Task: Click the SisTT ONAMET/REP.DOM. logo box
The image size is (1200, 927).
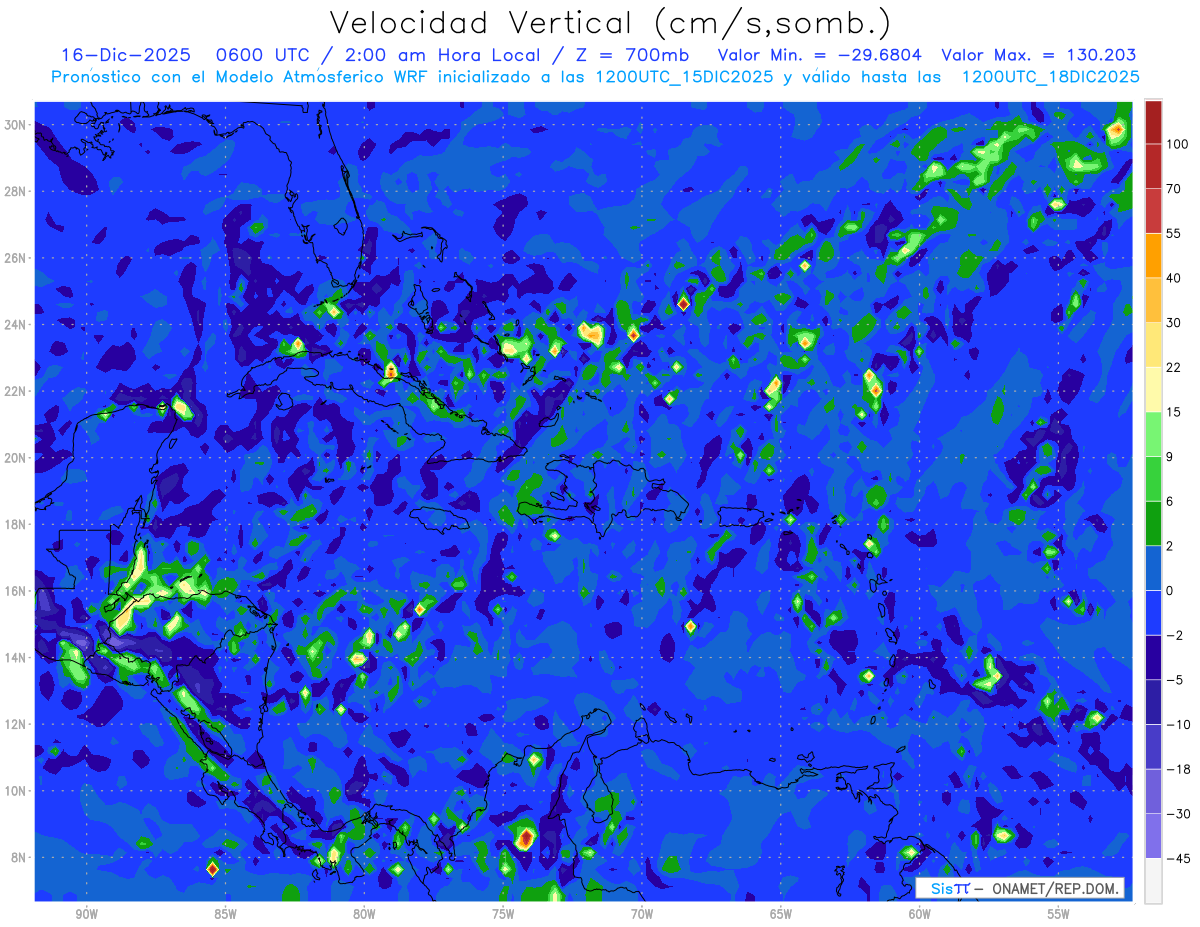Action: 1020,888
